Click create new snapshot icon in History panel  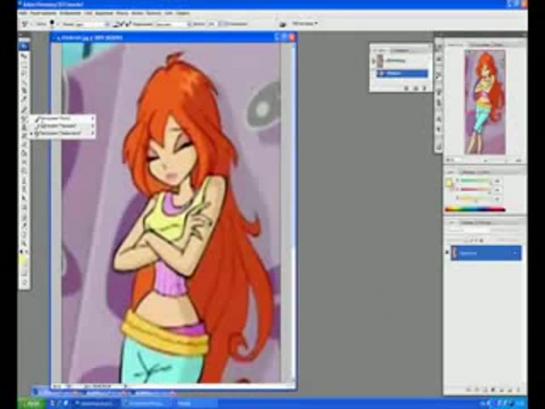pyautogui.click(x=415, y=88)
